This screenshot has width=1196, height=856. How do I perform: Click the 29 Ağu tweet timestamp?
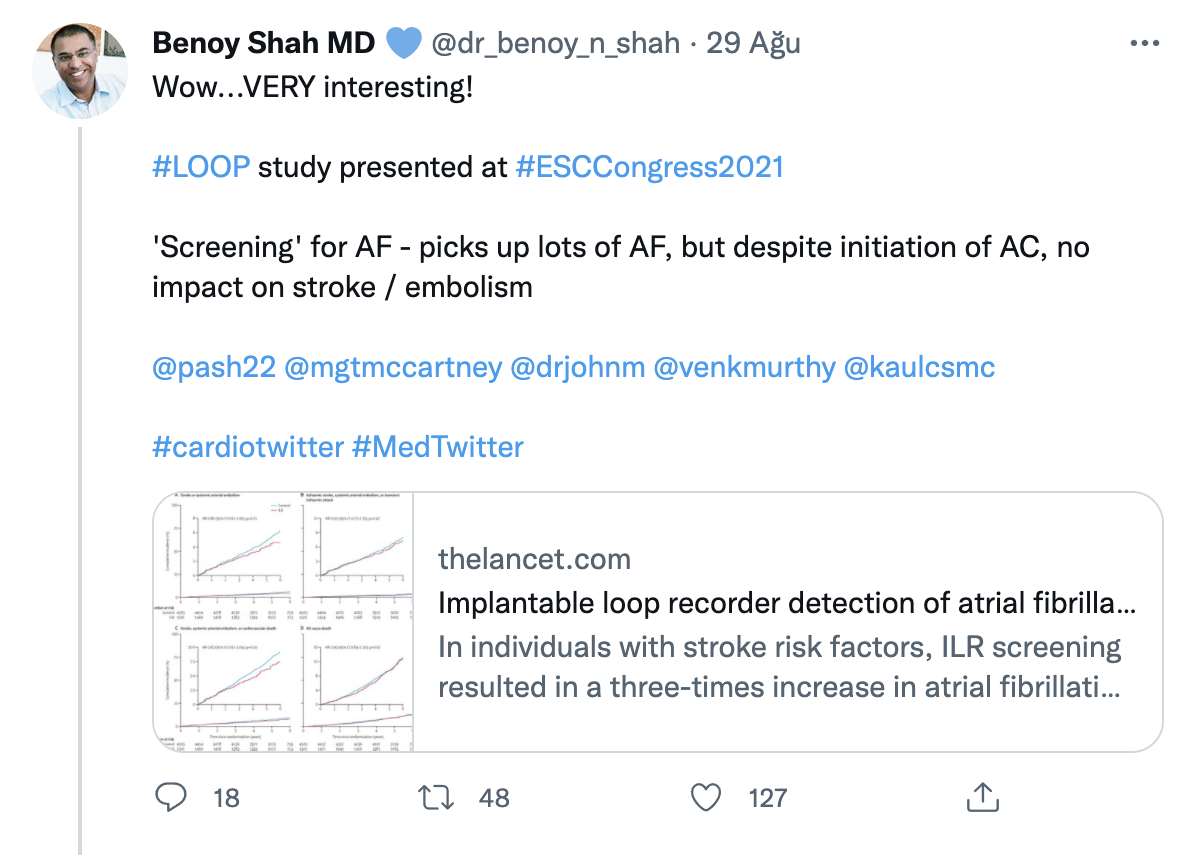point(753,44)
